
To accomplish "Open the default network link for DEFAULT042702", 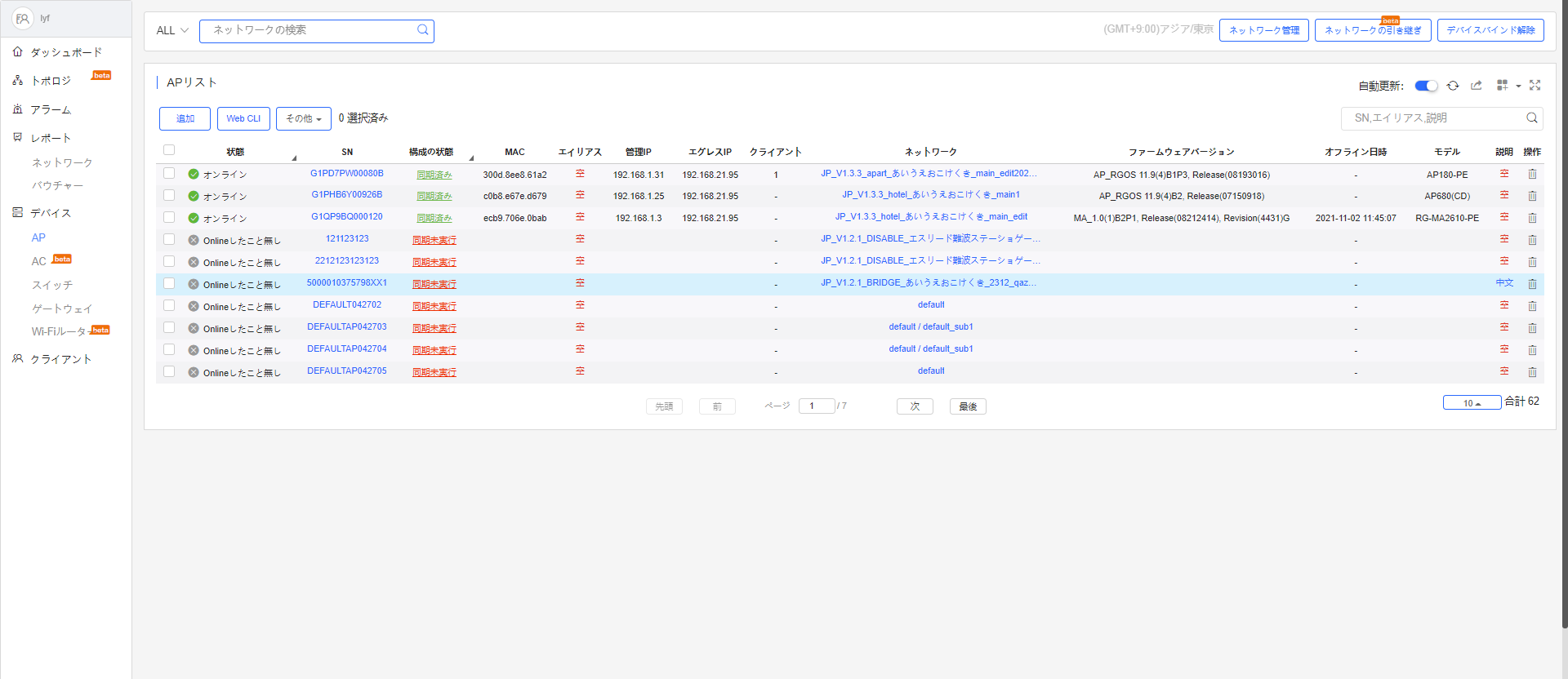I will pyautogui.click(x=931, y=304).
